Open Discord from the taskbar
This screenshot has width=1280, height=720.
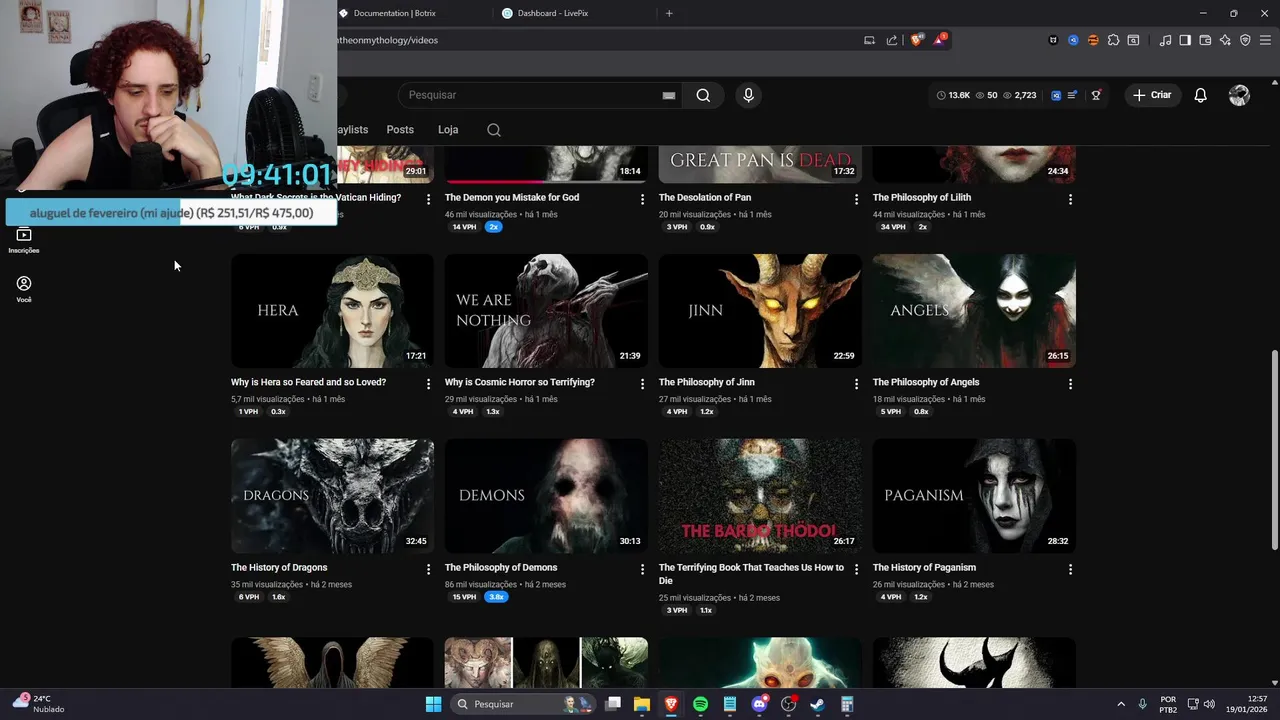coord(759,704)
